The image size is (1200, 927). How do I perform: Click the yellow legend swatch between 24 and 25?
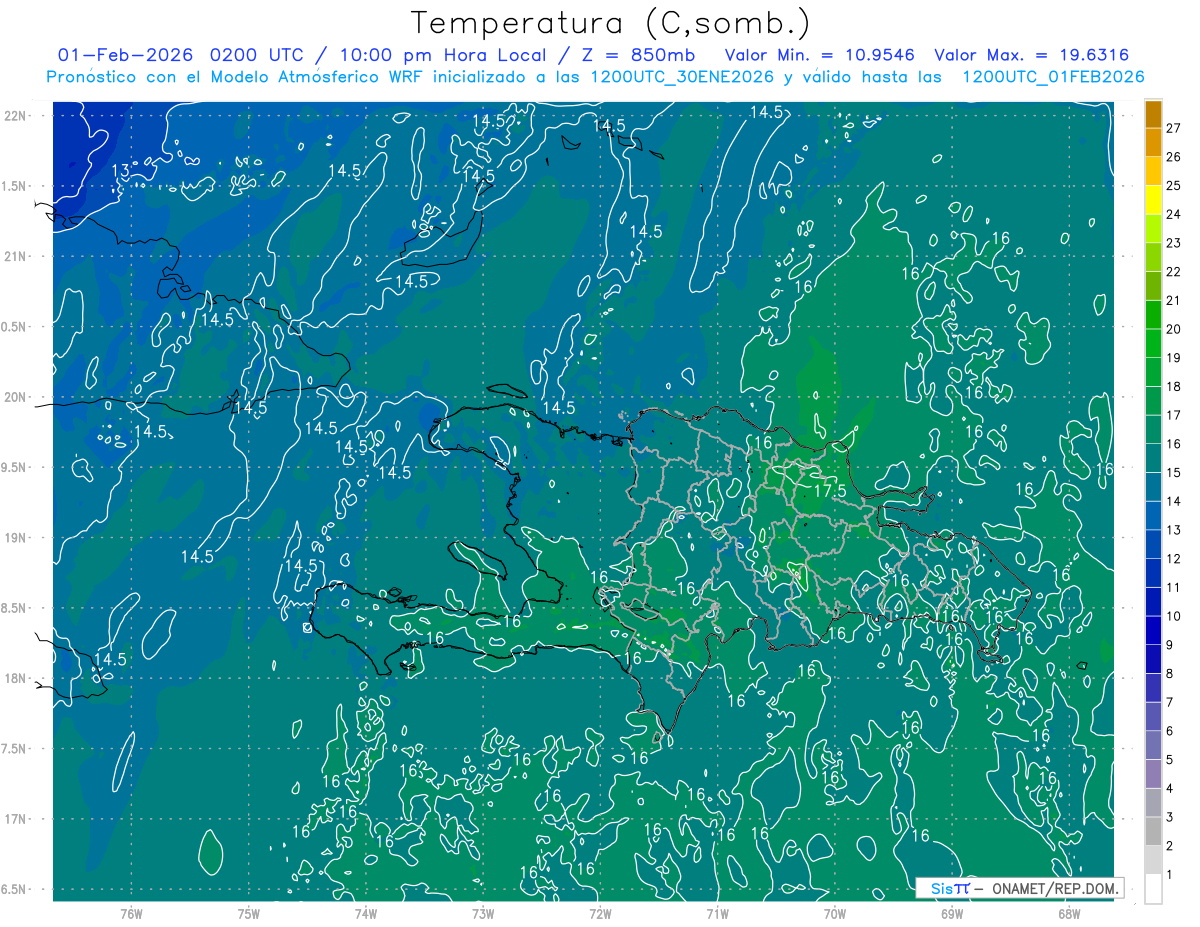1153,200
